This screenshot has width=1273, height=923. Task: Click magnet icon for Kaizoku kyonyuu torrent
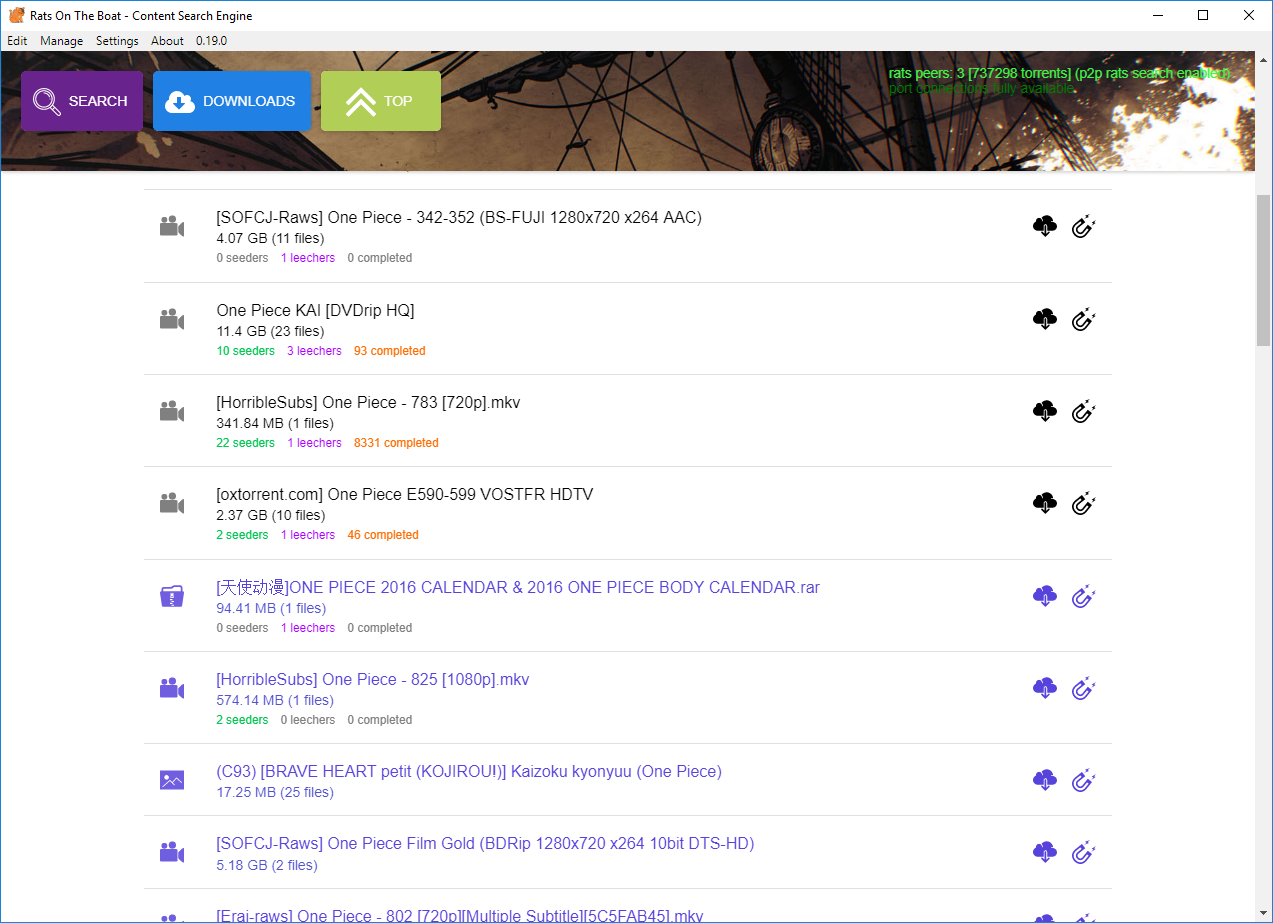click(1083, 780)
